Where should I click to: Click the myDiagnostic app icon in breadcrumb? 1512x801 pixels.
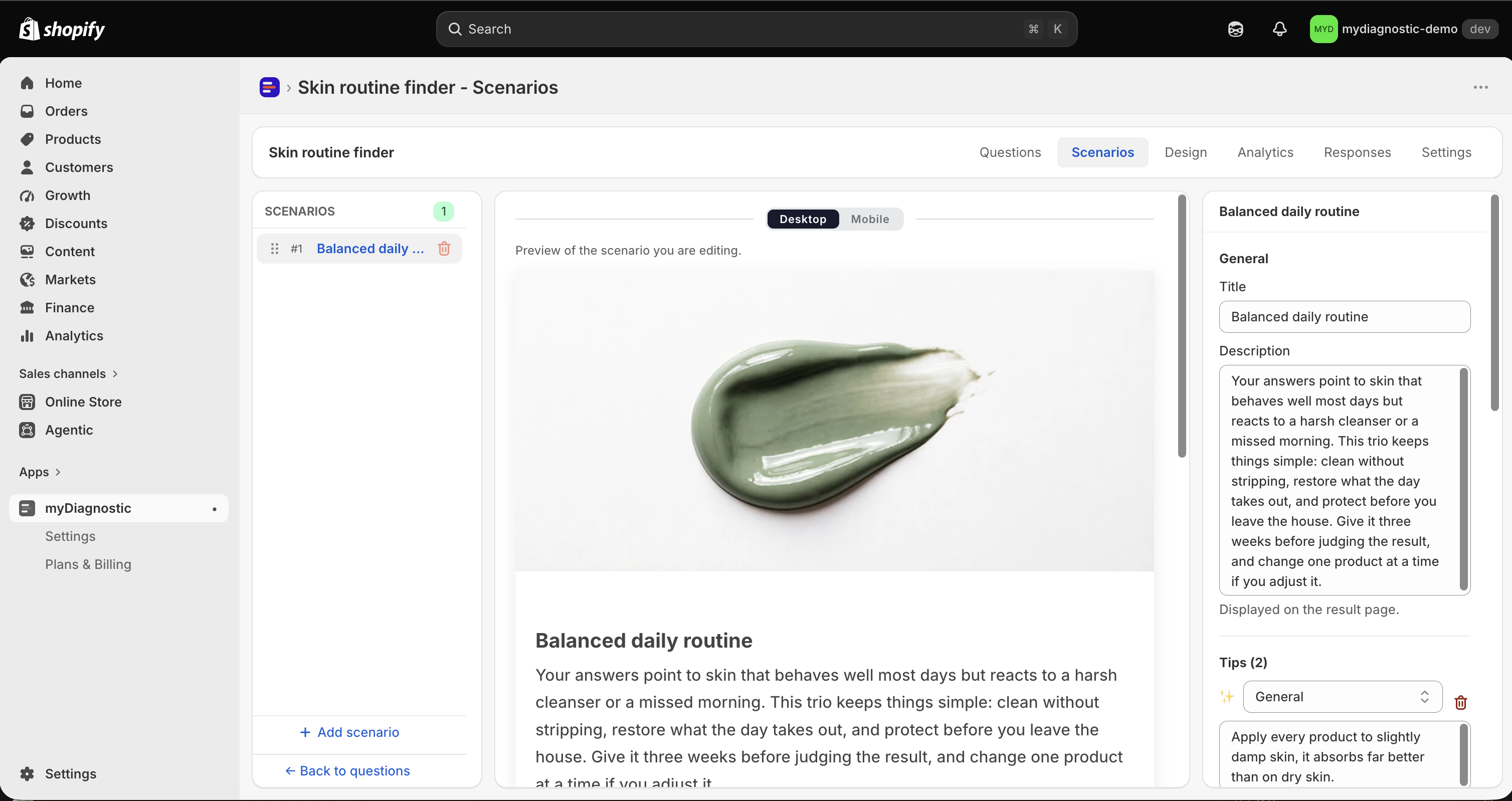coord(269,87)
